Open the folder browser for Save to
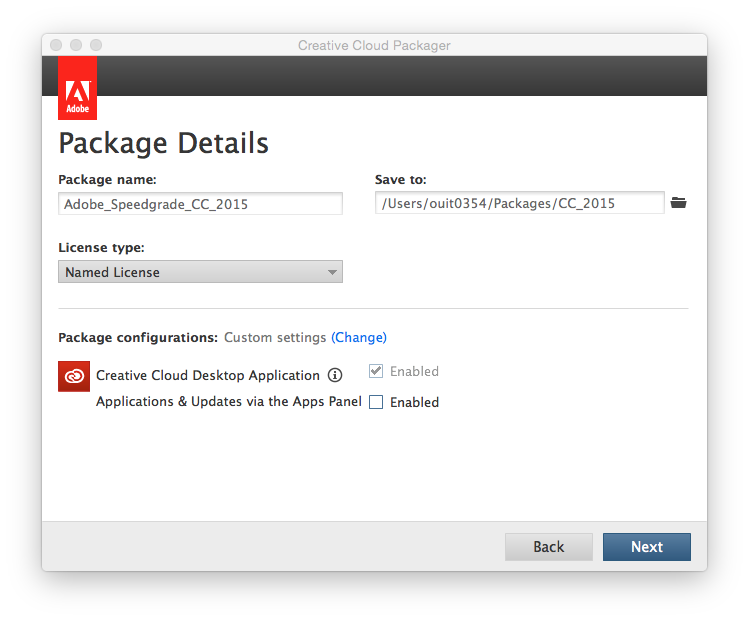This screenshot has width=749, height=621. pos(679,203)
